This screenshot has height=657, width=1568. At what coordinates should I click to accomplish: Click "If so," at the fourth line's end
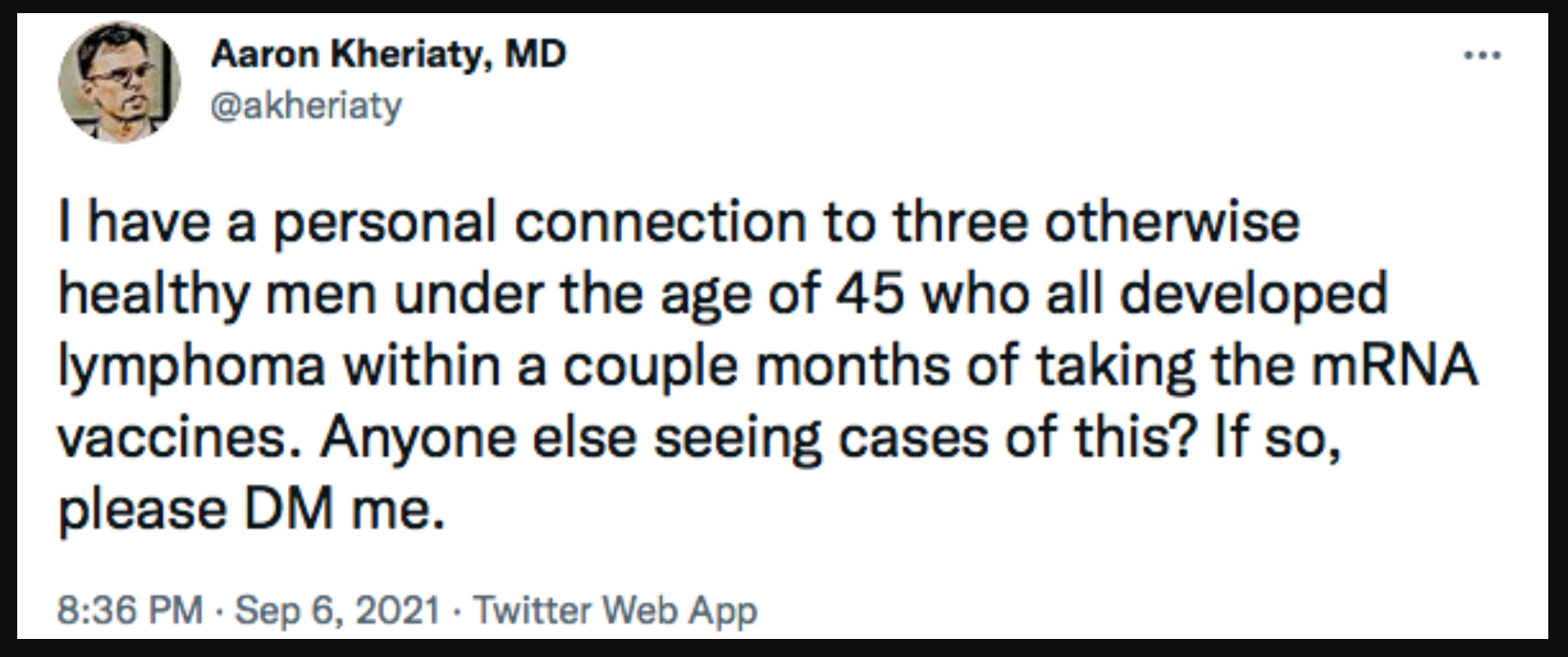point(1277,437)
